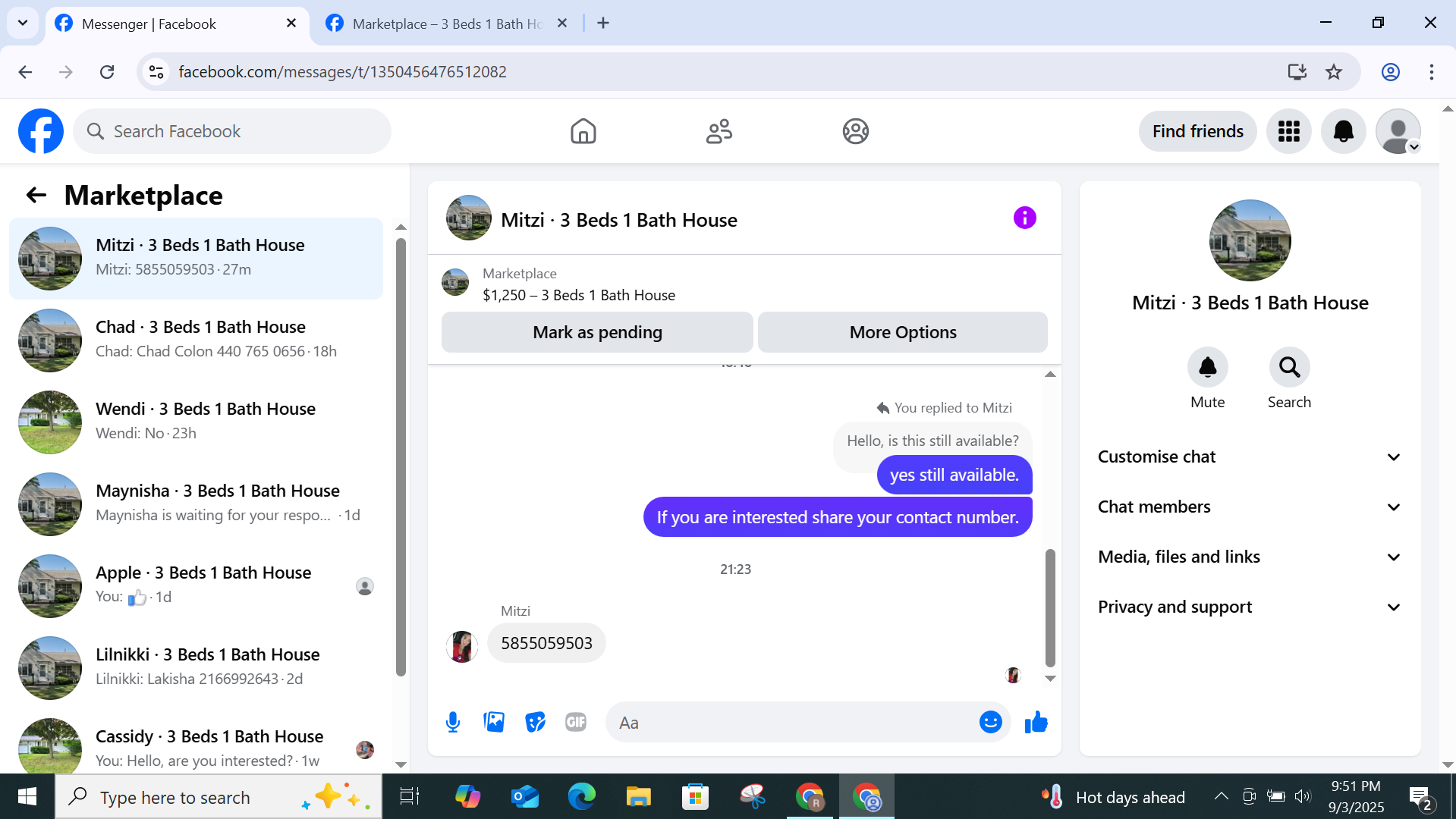Open the $1,250 – 3 Beds listing link
The height and width of the screenshot is (819, 1456).
pos(579,296)
